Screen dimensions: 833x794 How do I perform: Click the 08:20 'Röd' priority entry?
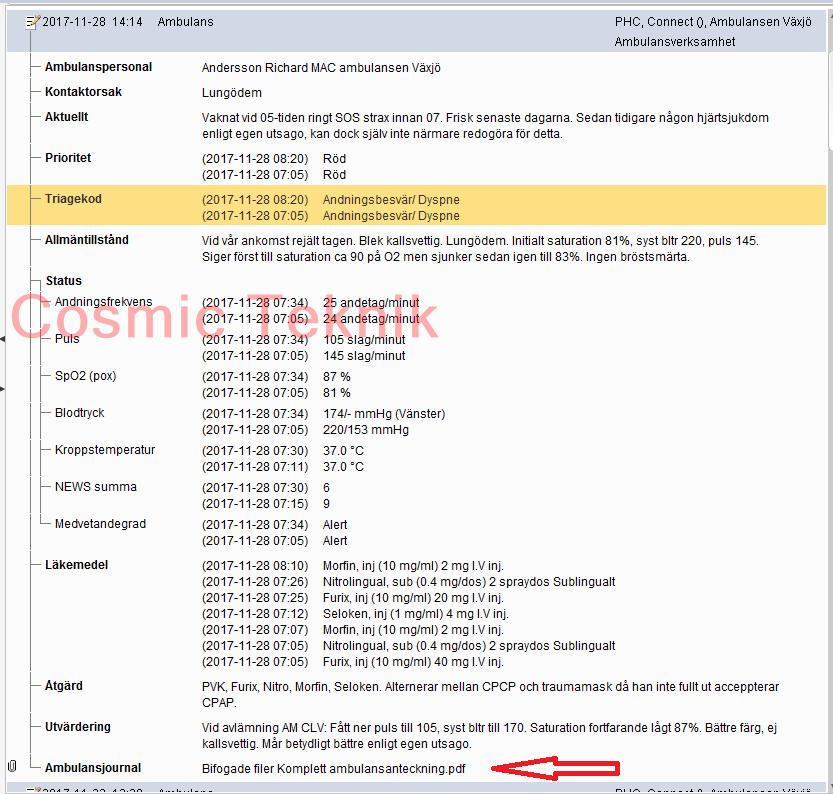(334, 159)
